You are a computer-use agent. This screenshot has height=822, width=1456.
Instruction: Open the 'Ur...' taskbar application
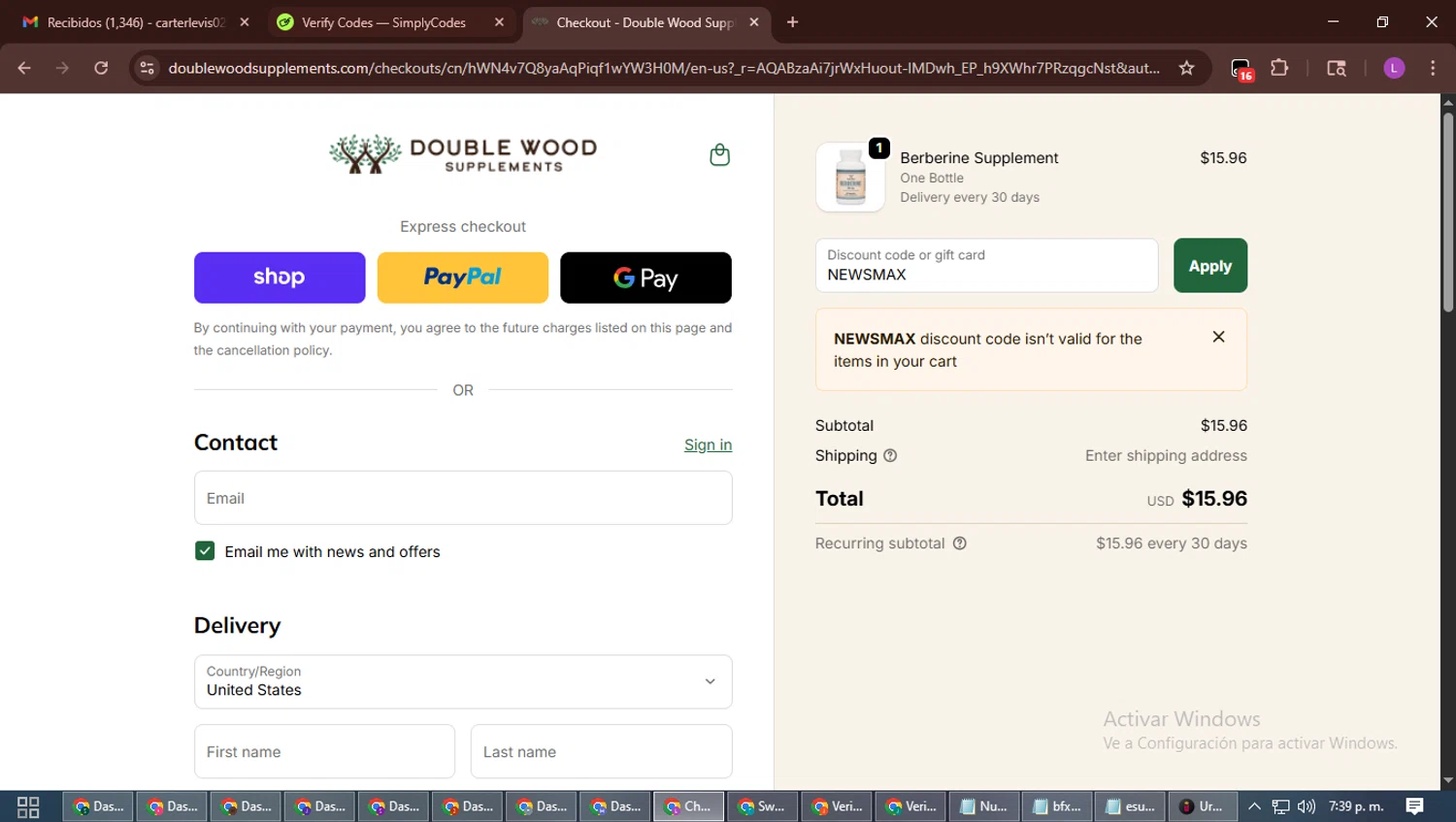click(1202, 806)
